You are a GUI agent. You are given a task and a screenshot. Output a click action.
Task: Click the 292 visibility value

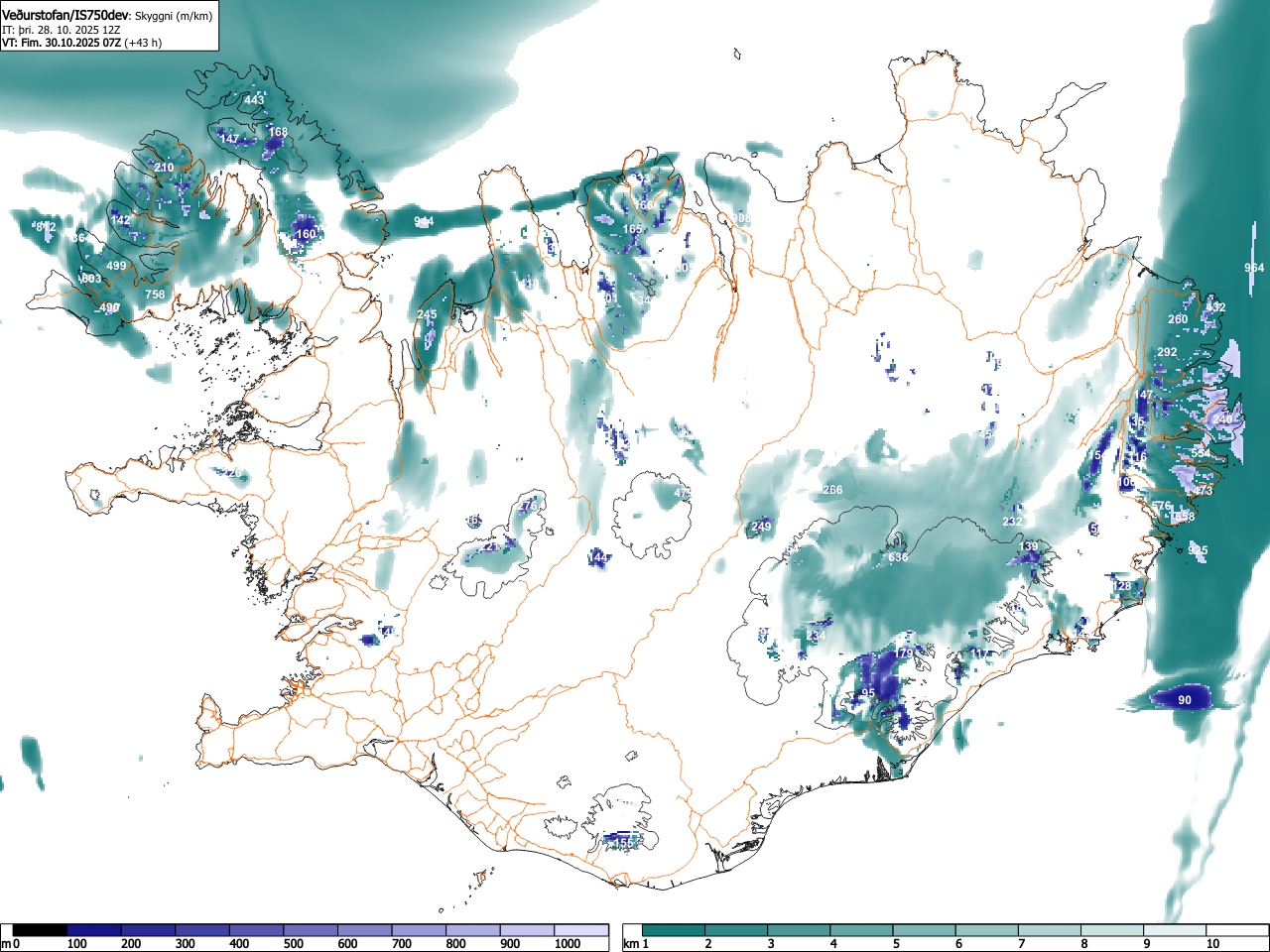[1167, 352]
